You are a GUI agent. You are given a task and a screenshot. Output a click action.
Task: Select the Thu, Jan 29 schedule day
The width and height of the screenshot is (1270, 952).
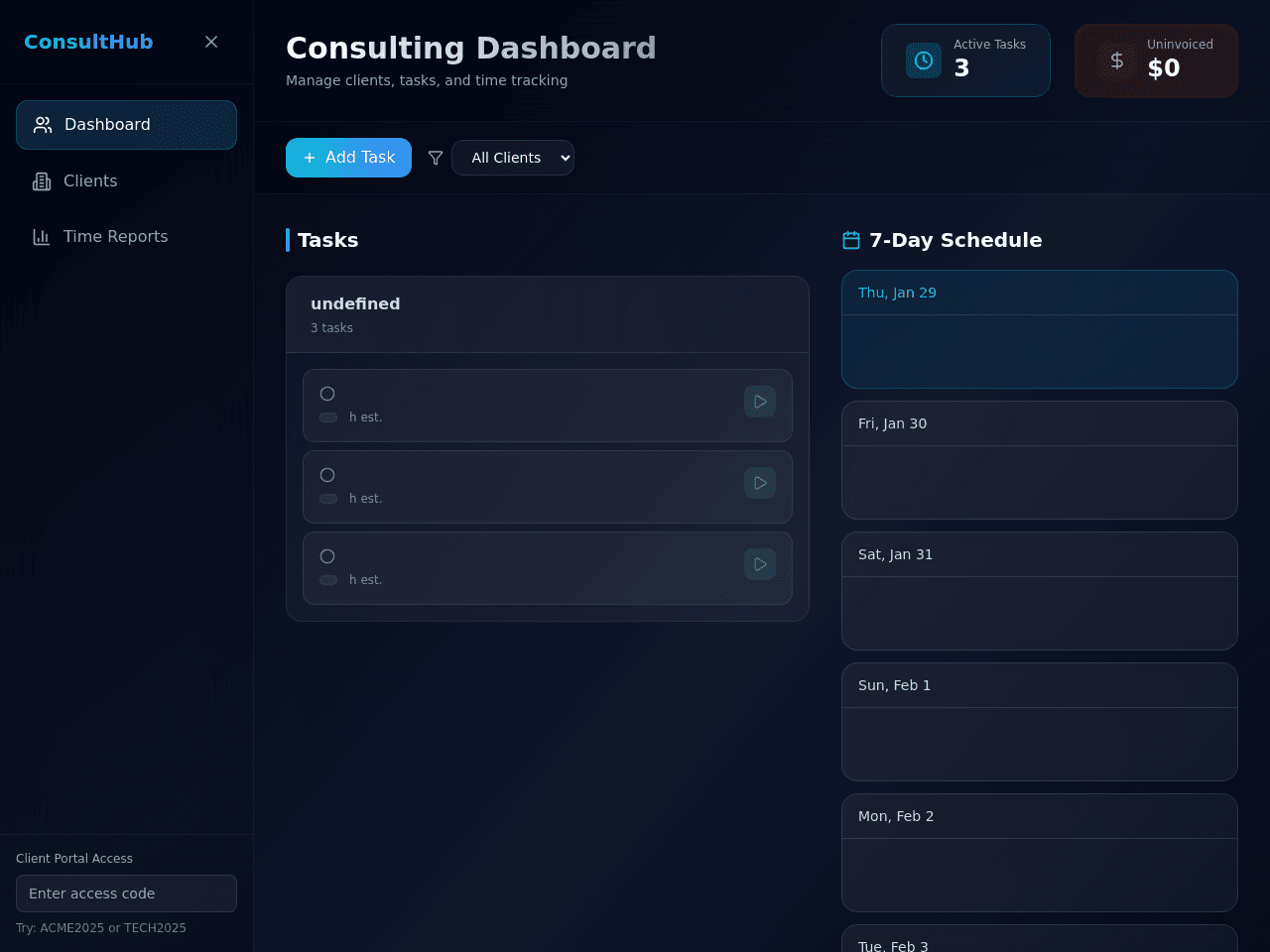pyautogui.click(x=1040, y=329)
